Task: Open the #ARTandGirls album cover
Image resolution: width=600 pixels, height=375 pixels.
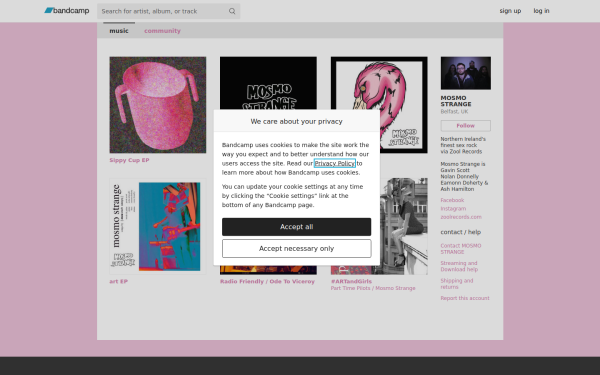Action: click(404, 226)
